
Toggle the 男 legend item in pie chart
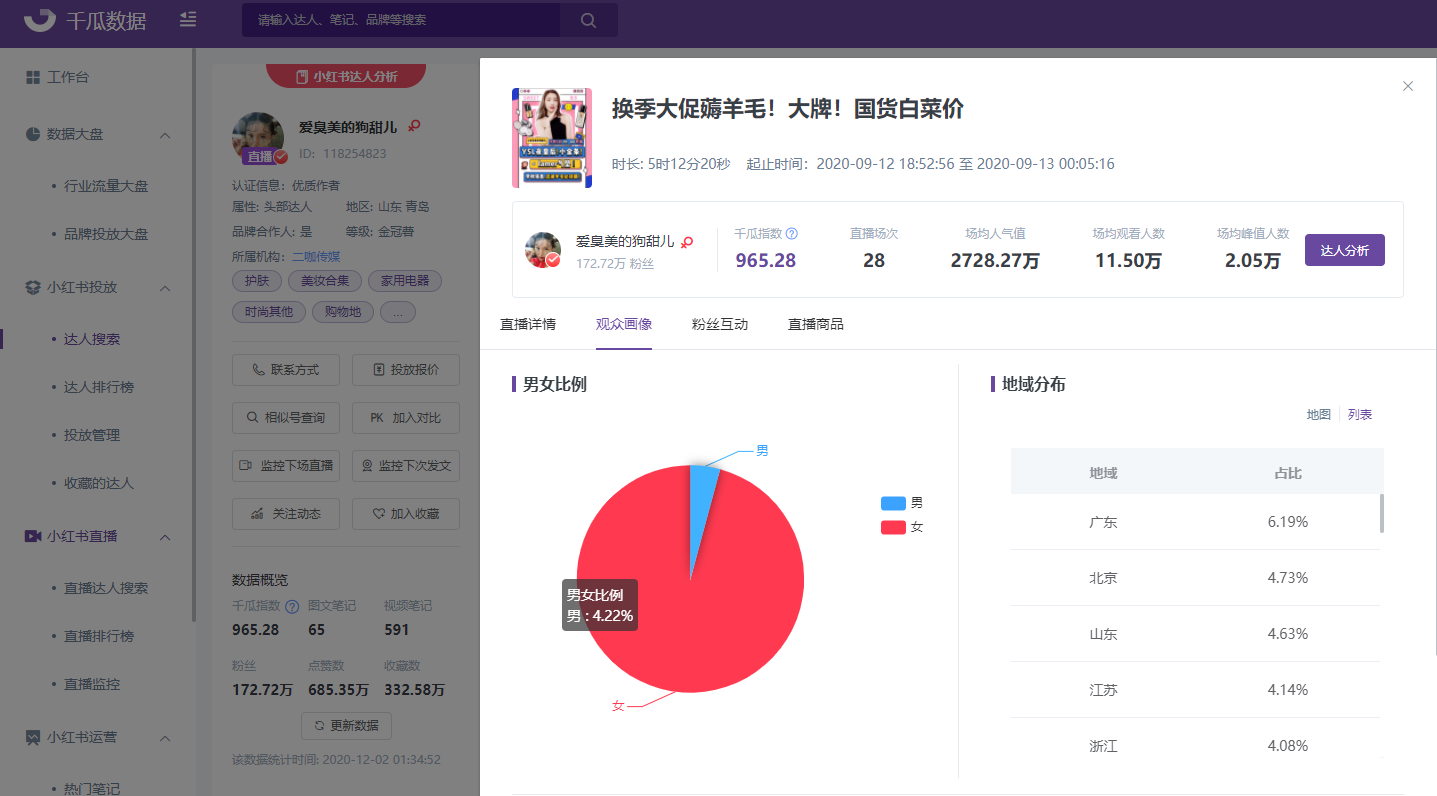[901, 503]
